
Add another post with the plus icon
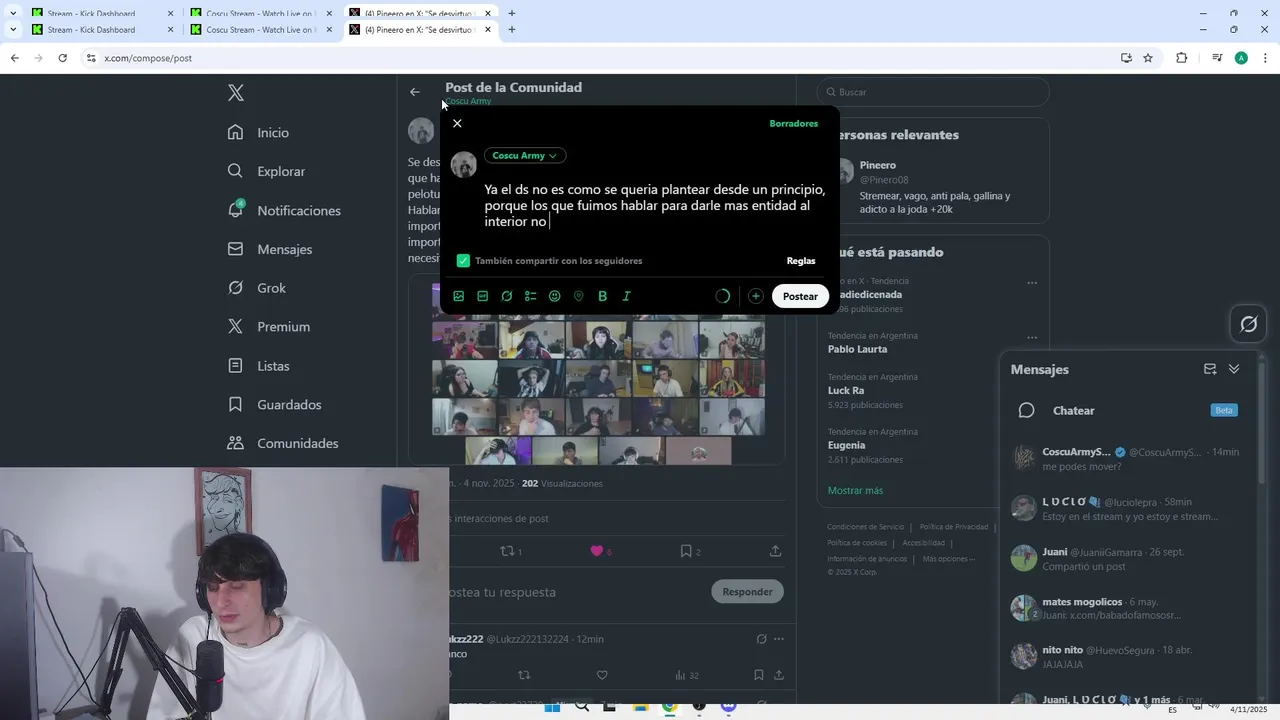coord(756,296)
